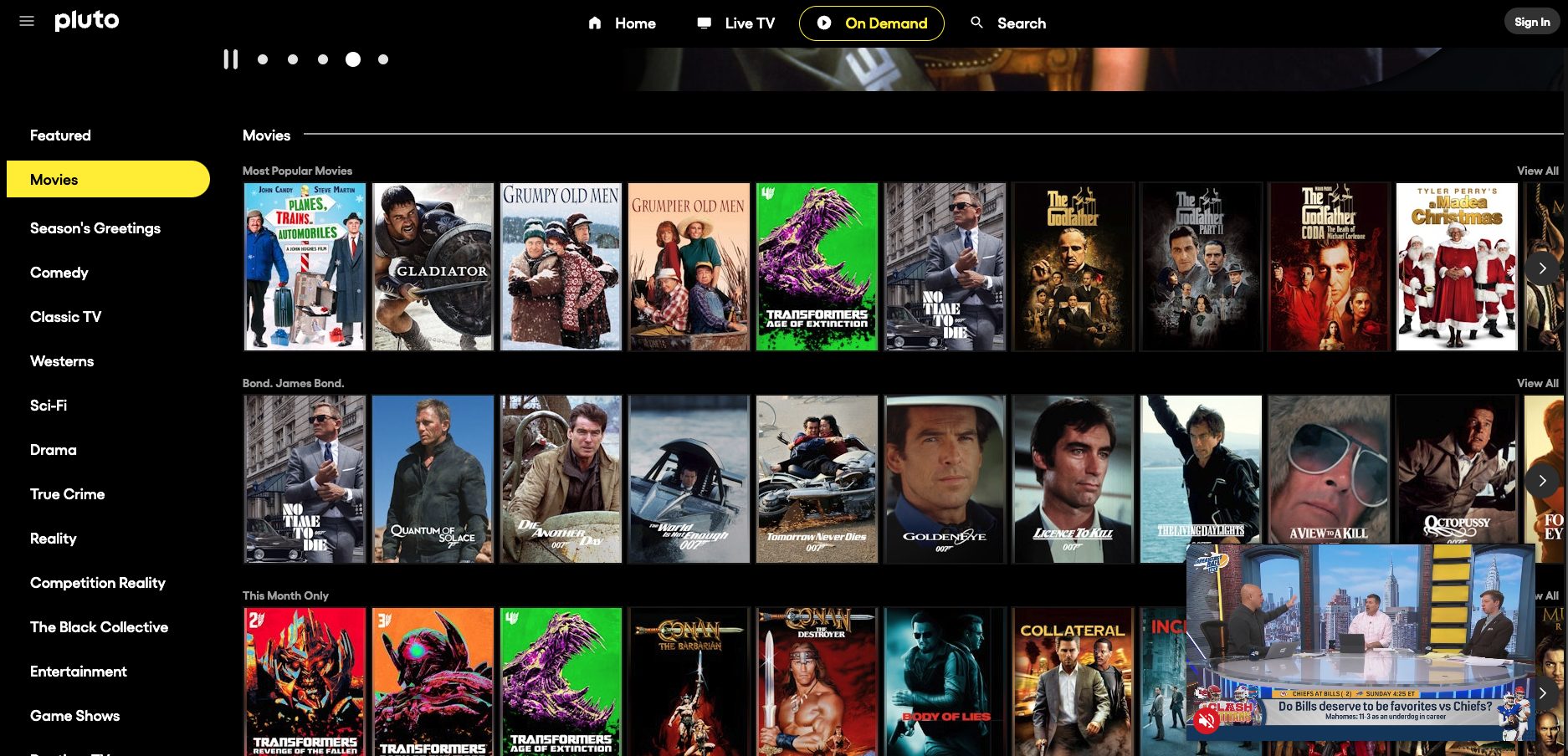Unmute the picture-in-picture sports video
This screenshot has width=1568, height=756.
point(1206,720)
